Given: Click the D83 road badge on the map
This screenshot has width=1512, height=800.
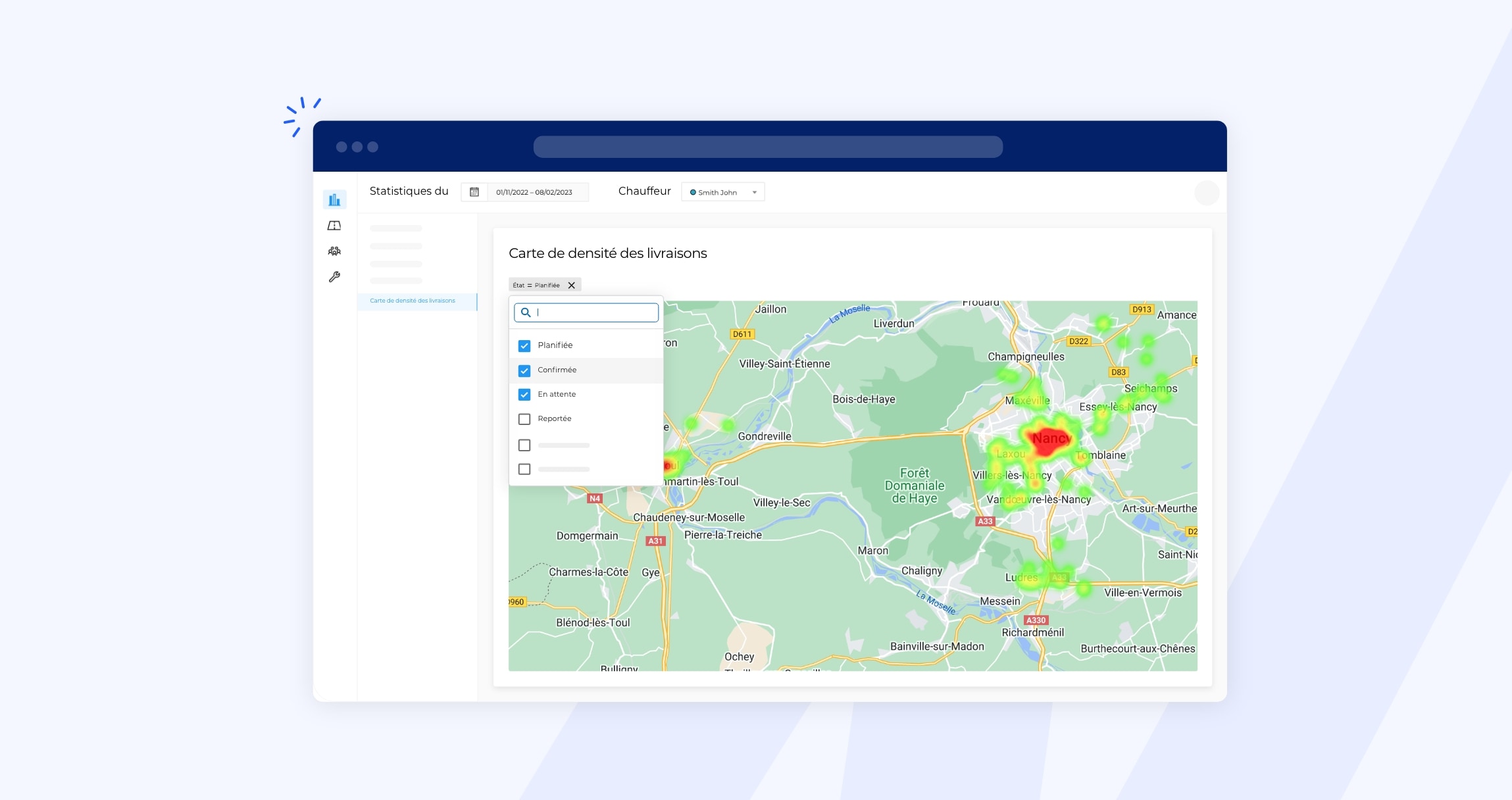Looking at the screenshot, I should click(x=1119, y=372).
